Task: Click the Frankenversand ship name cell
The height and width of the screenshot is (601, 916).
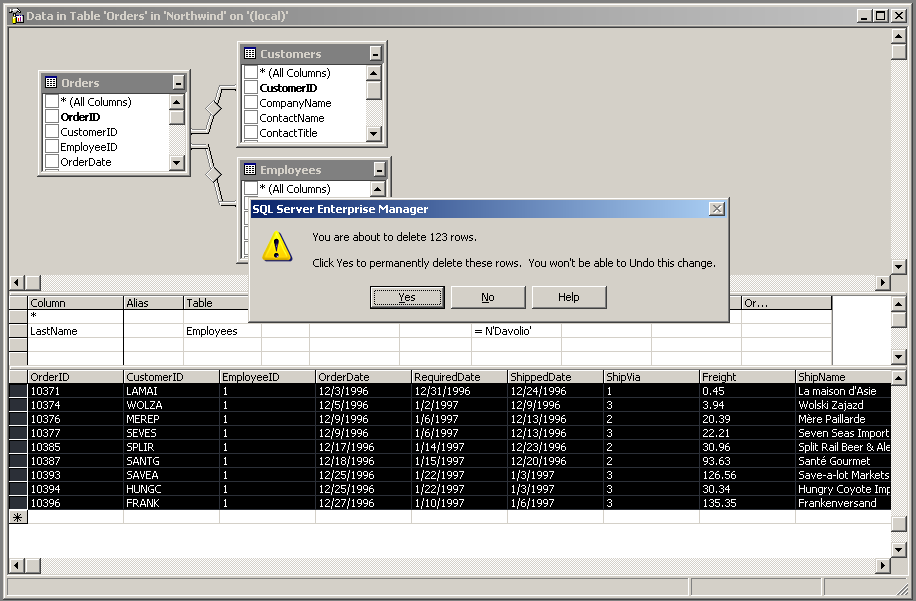Action: (x=843, y=503)
